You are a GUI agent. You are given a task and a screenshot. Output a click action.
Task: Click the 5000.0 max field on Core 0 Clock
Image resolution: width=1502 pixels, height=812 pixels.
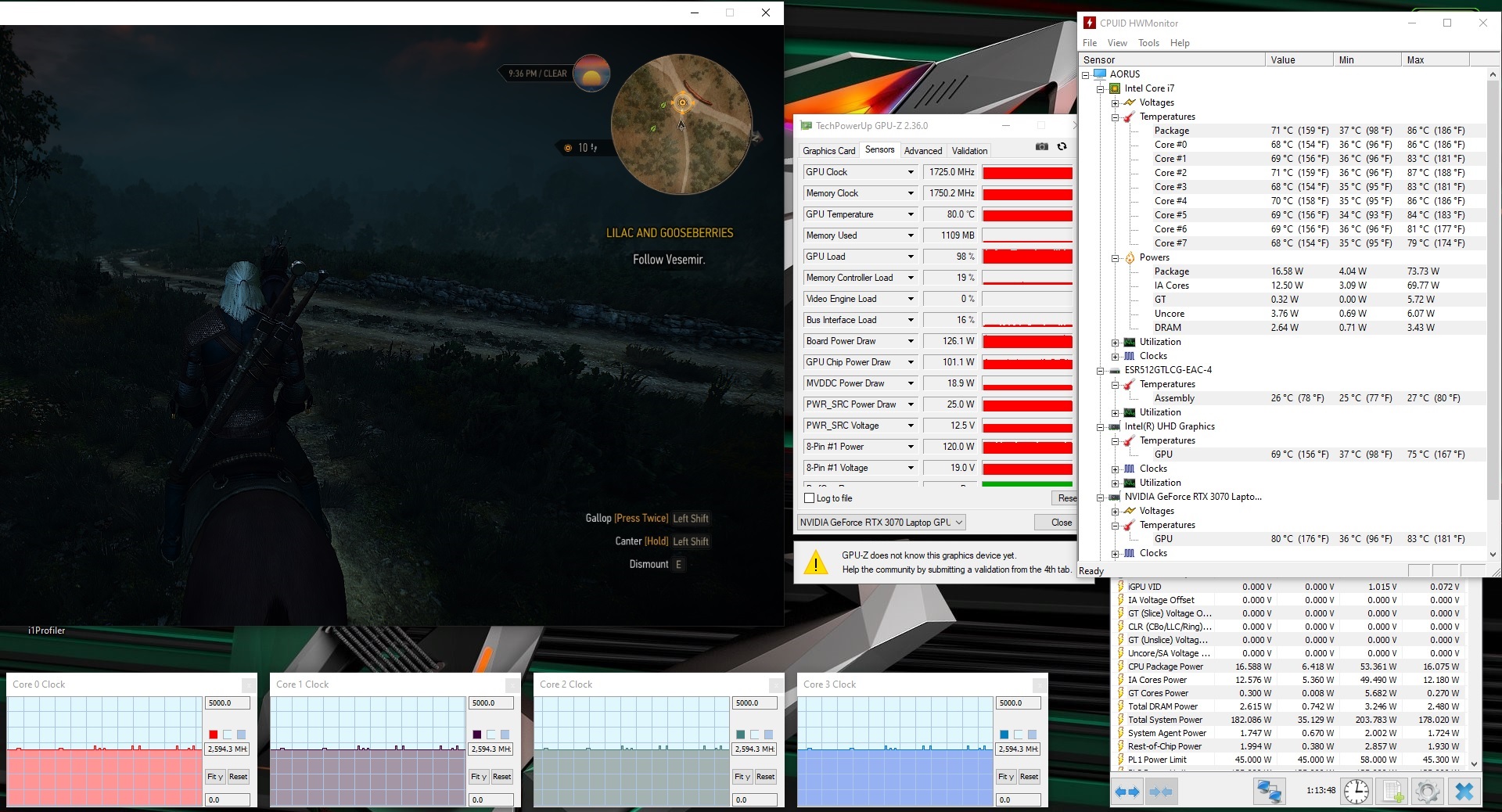[x=228, y=703]
